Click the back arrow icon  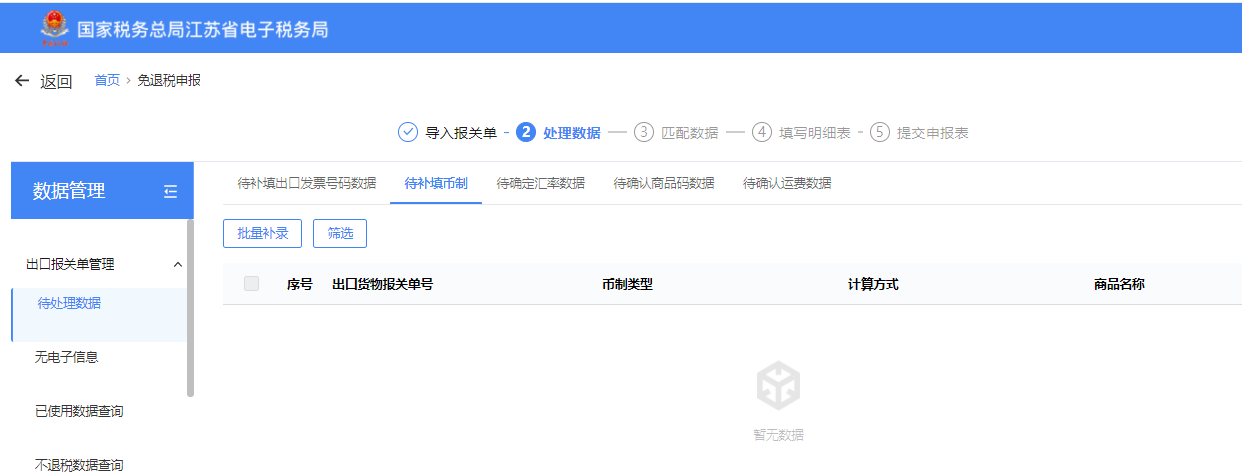pyautogui.click(x=22, y=81)
